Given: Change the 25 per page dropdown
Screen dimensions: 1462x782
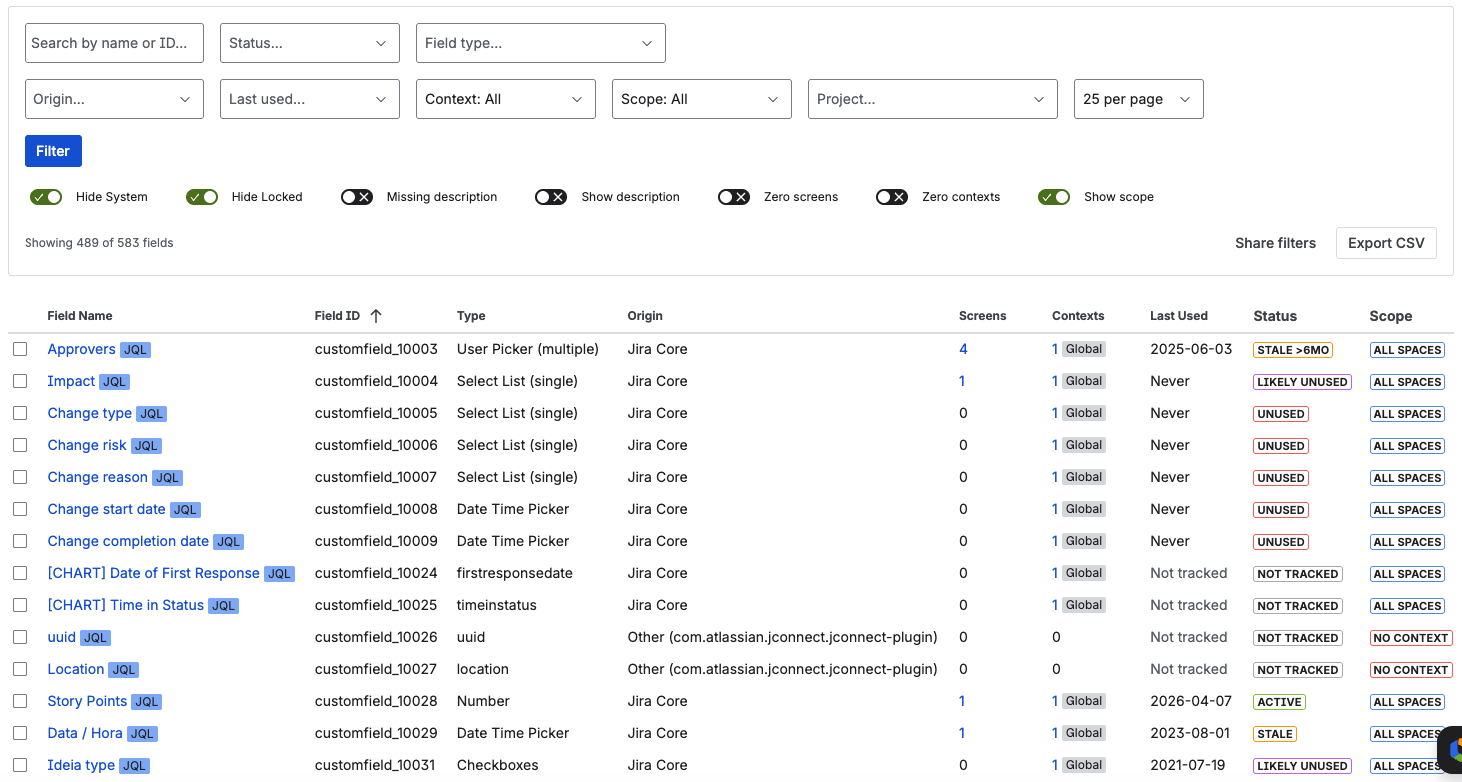Looking at the screenshot, I should [x=1139, y=99].
